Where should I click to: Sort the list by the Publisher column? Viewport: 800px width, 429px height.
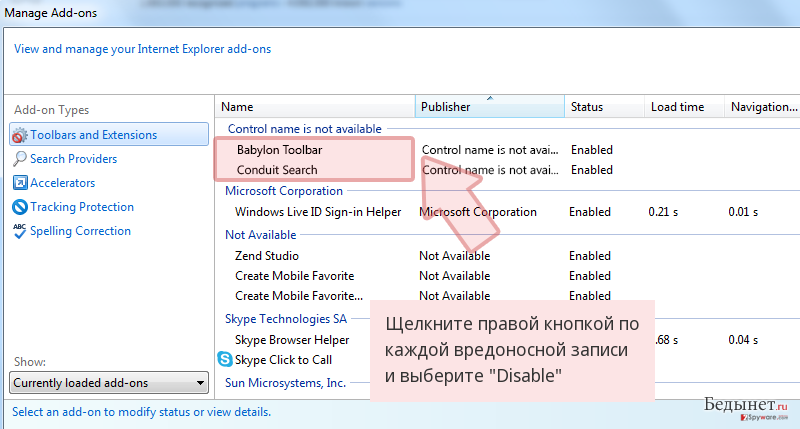pos(490,107)
